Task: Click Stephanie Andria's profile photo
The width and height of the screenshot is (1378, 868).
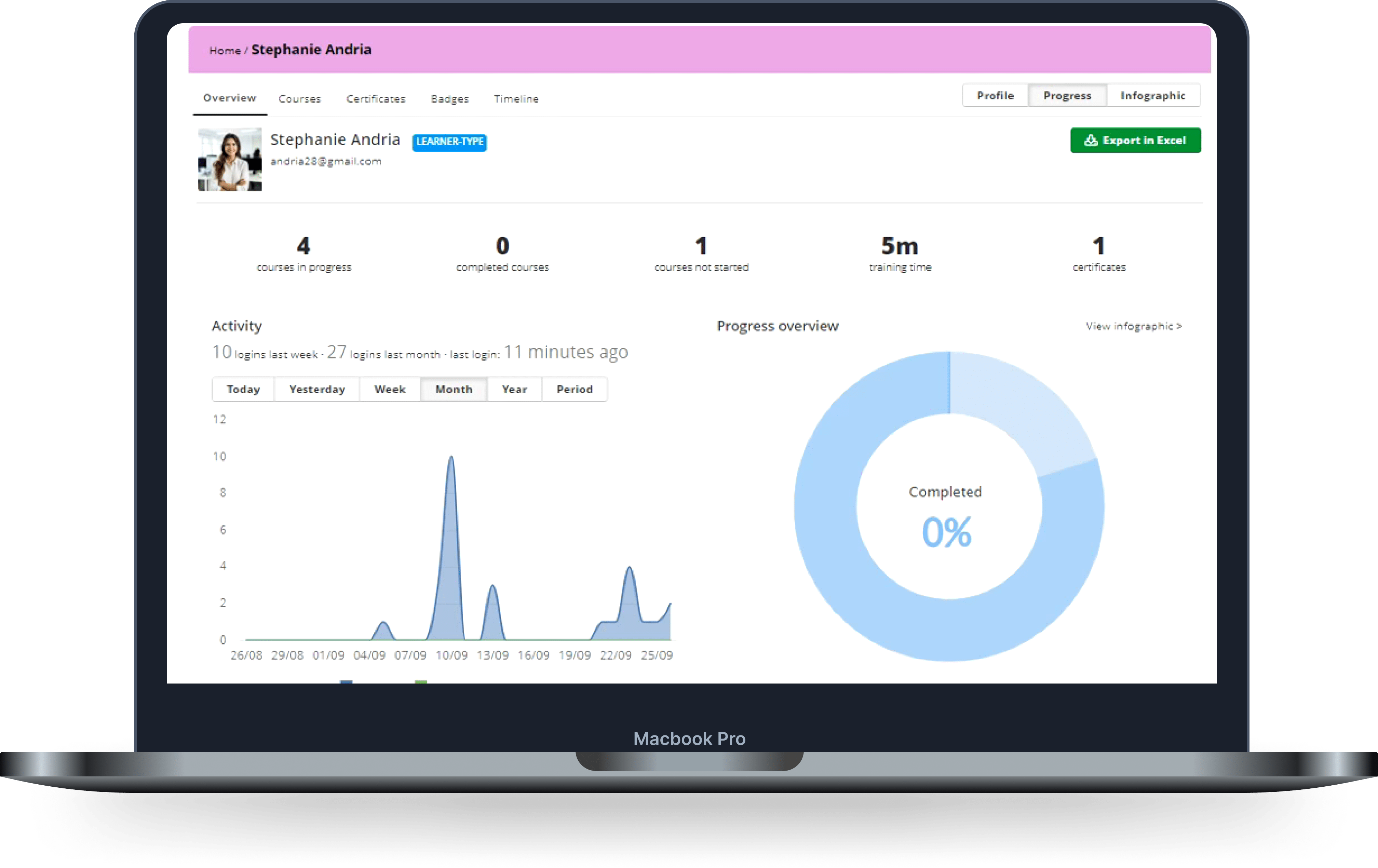Action: click(x=230, y=160)
